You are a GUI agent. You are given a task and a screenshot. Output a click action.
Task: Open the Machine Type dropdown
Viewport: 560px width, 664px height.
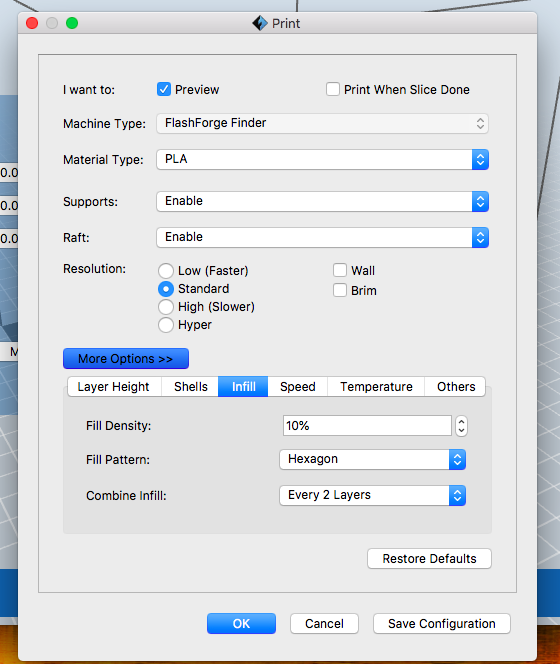[322, 123]
